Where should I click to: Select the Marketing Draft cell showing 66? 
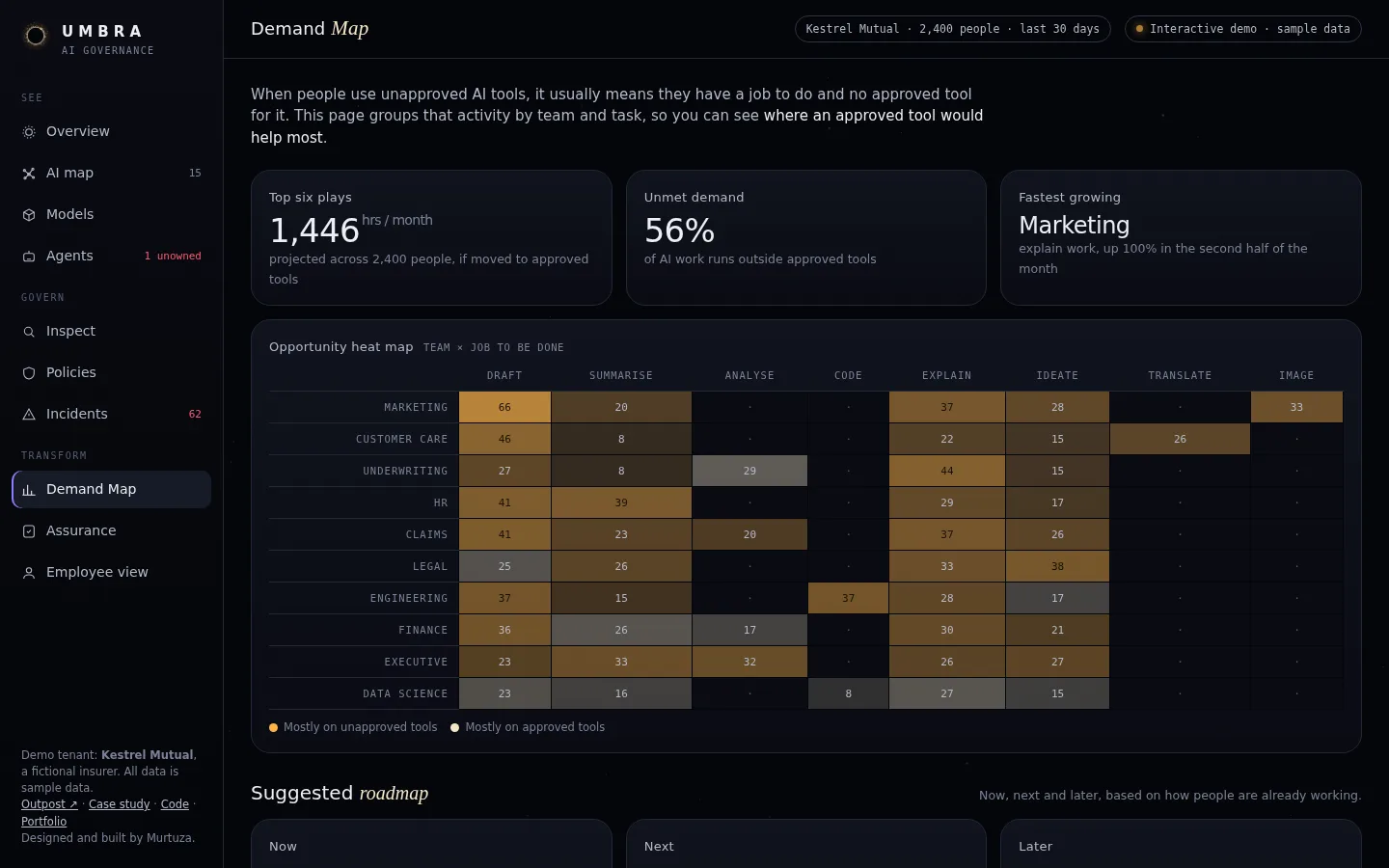pyautogui.click(x=504, y=407)
